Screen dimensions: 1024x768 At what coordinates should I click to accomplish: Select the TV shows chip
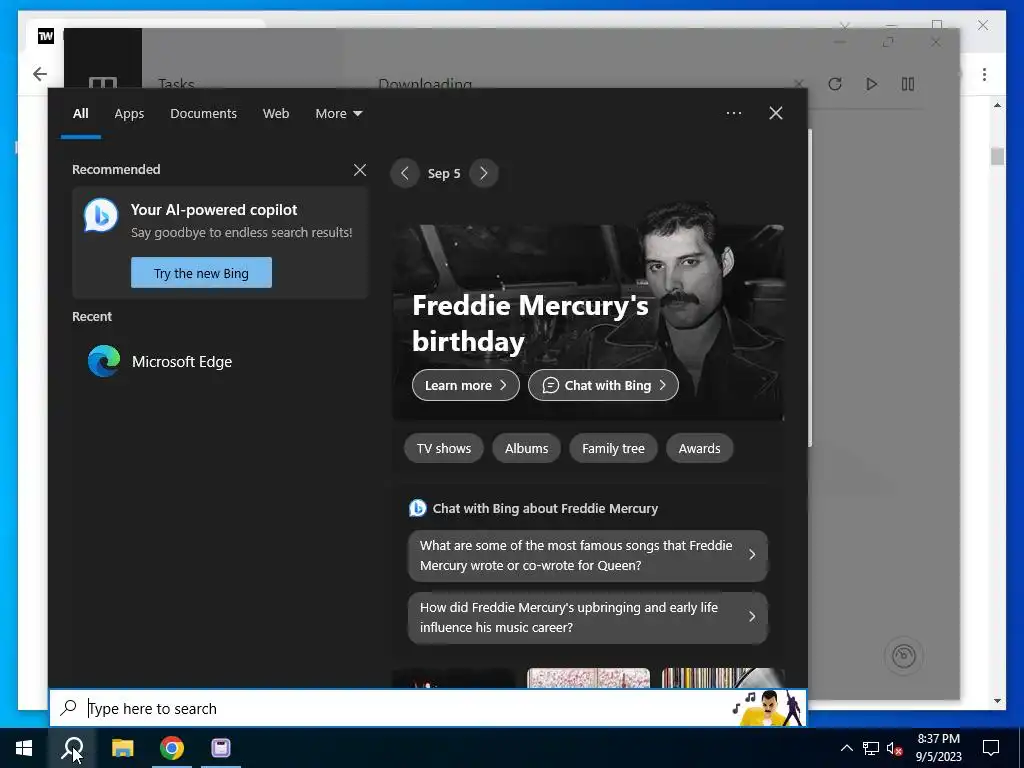click(x=444, y=449)
